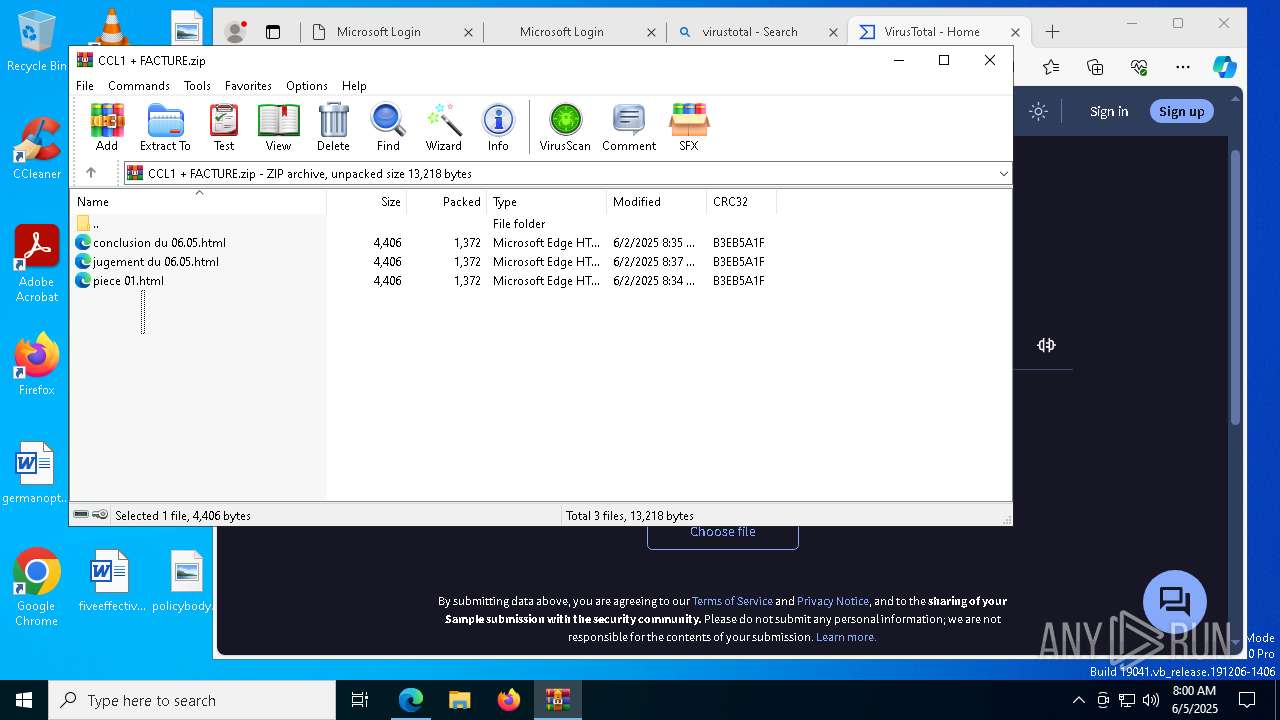Open File Explorer from the taskbar

(x=459, y=700)
